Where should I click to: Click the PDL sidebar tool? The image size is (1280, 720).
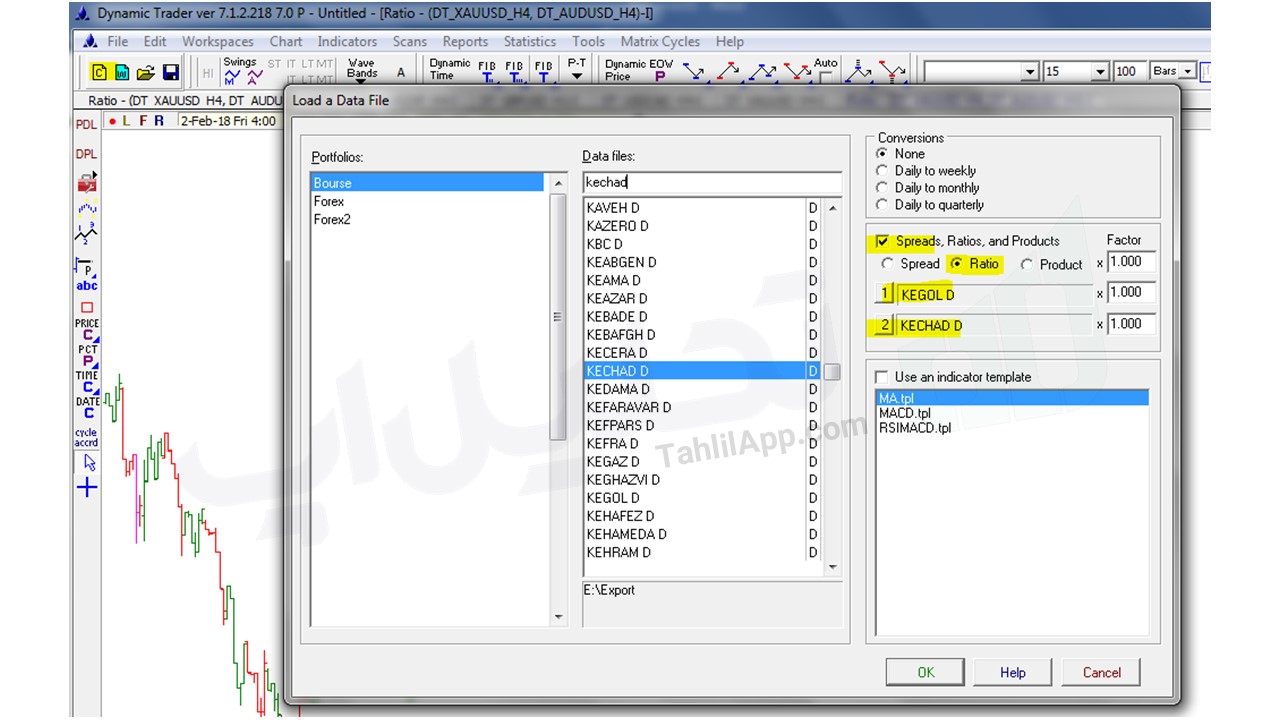[x=87, y=125]
